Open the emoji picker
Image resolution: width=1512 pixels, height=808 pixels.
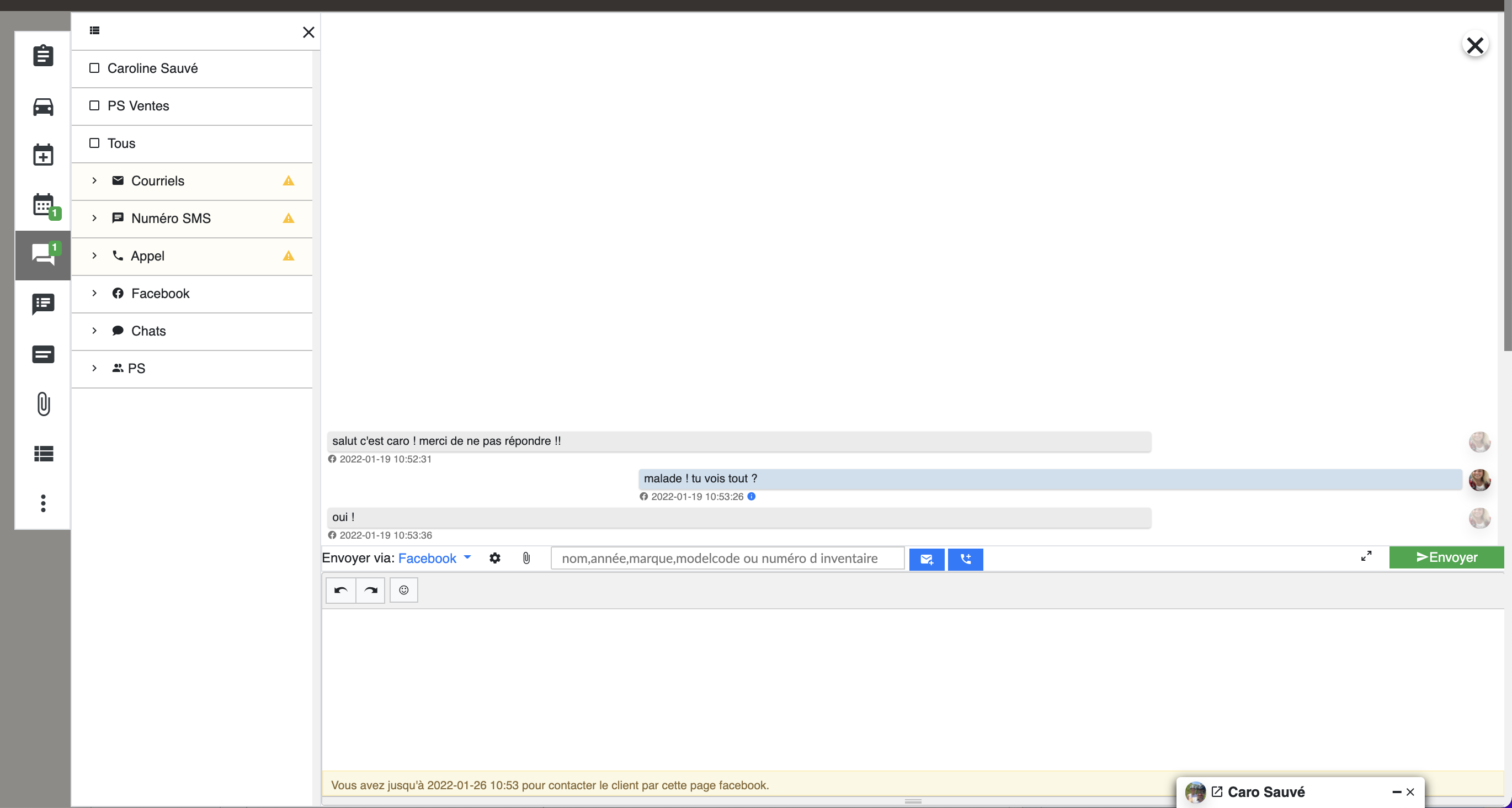[404, 590]
